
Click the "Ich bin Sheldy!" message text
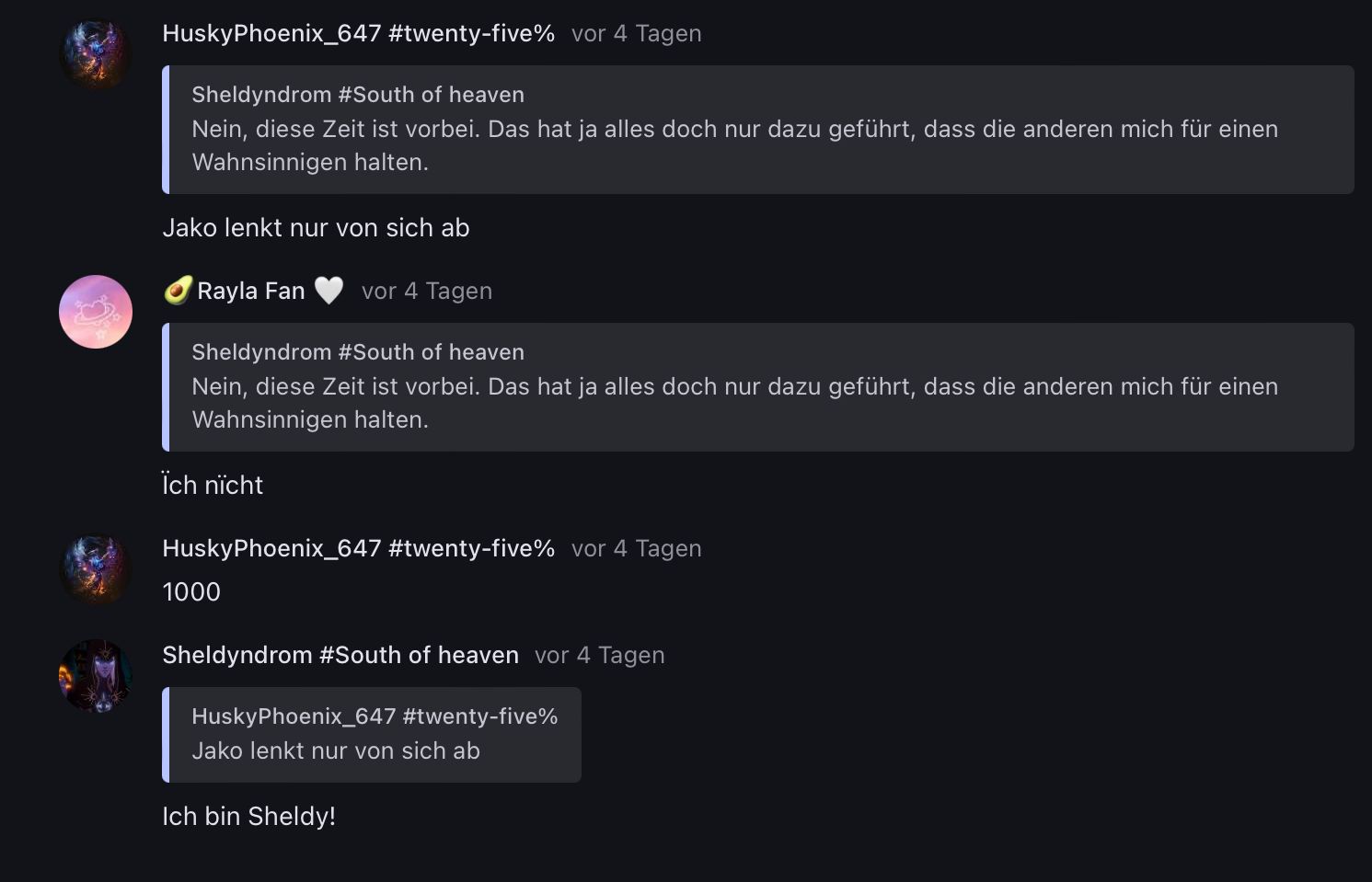[x=248, y=817]
